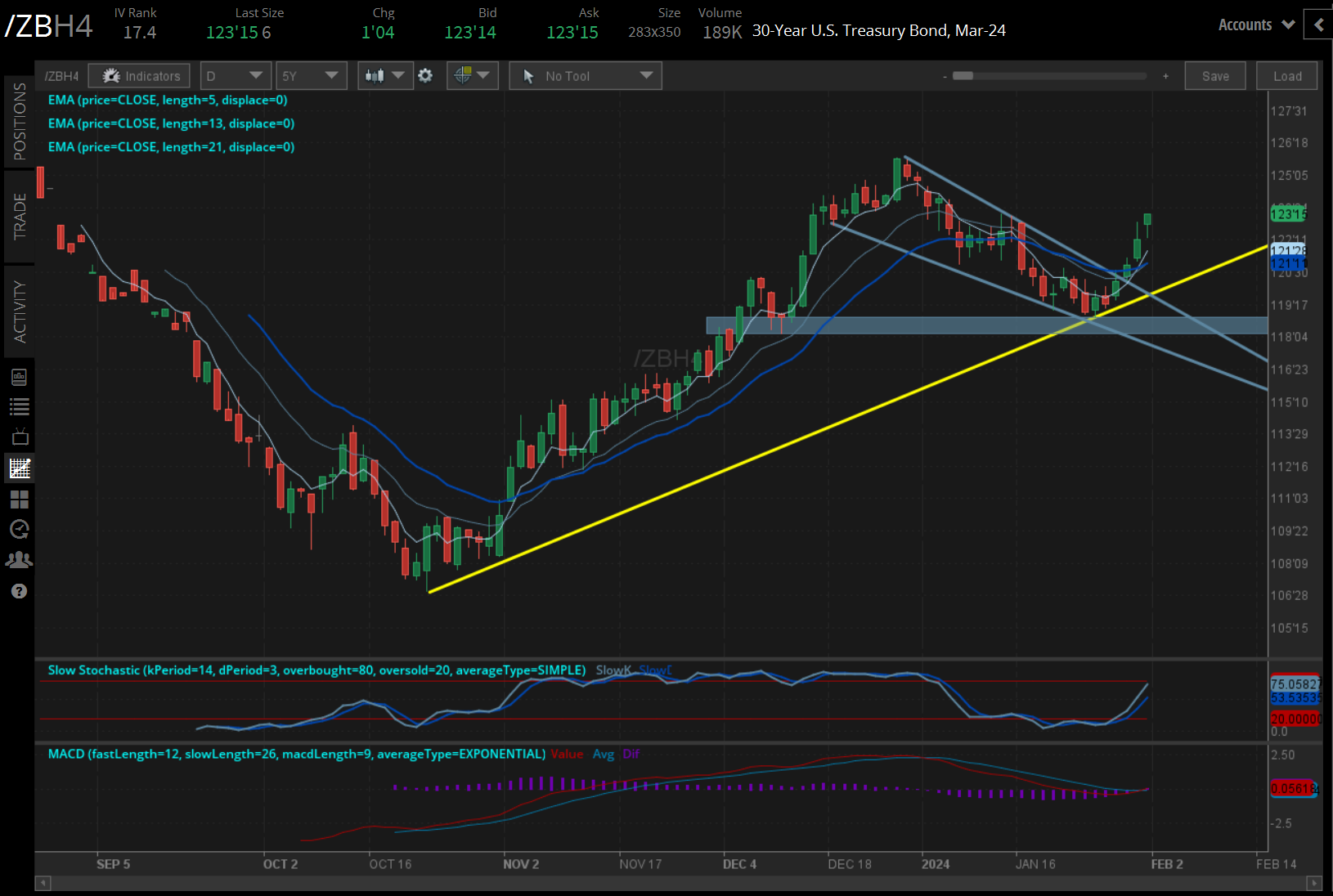The width and height of the screenshot is (1333, 896).
Task: Click the chart settings gear icon
Action: click(425, 76)
